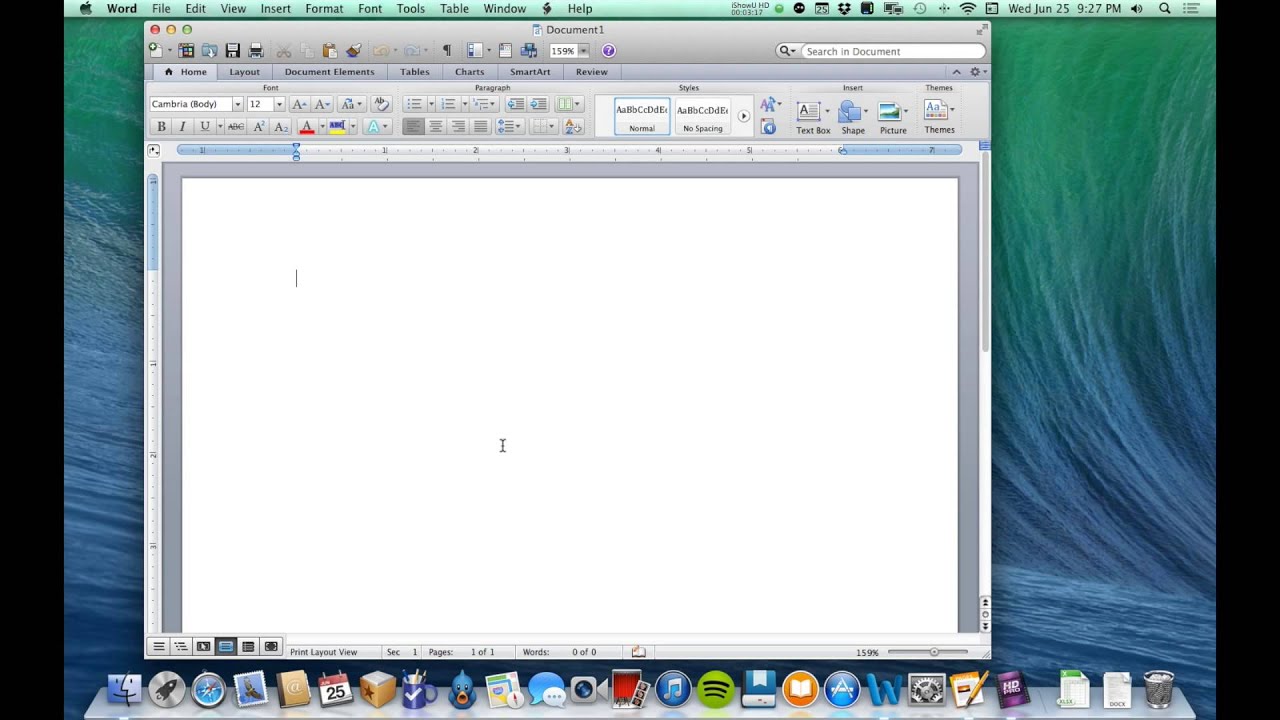This screenshot has height=720, width=1280.
Task: Open the Format menu
Action: [324, 8]
